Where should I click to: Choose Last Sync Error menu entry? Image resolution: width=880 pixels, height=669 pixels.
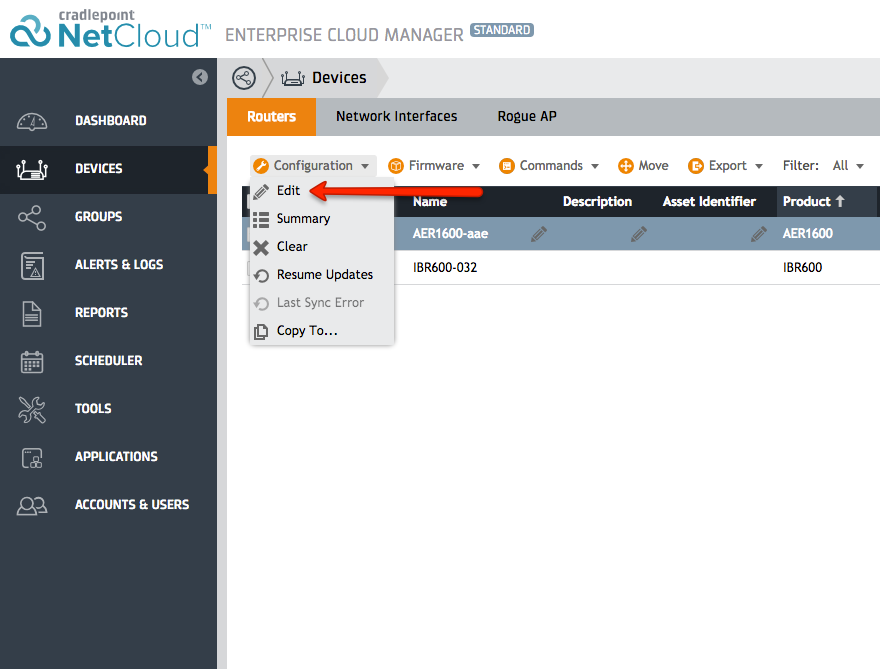pyautogui.click(x=322, y=303)
